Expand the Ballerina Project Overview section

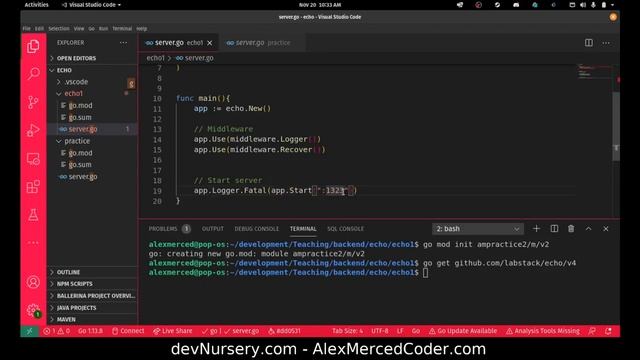92,296
